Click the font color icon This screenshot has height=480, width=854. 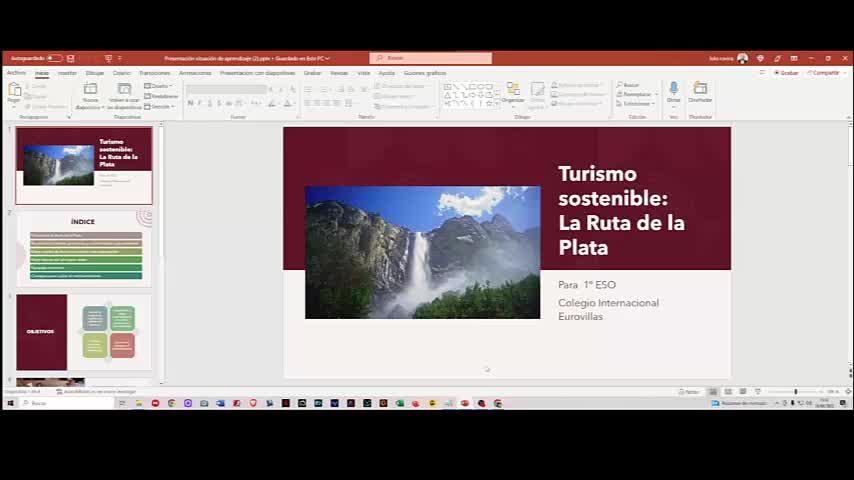(x=288, y=104)
